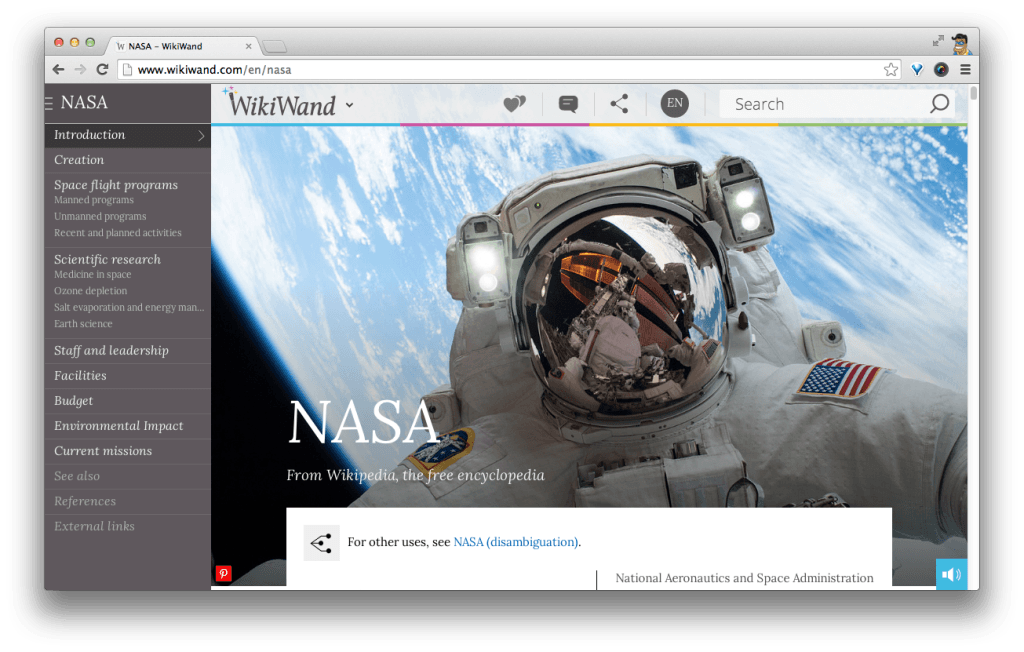This screenshot has height=652, width=1024.
Task: Click the WikiWand search input field
Action: [x=825, y=104]
